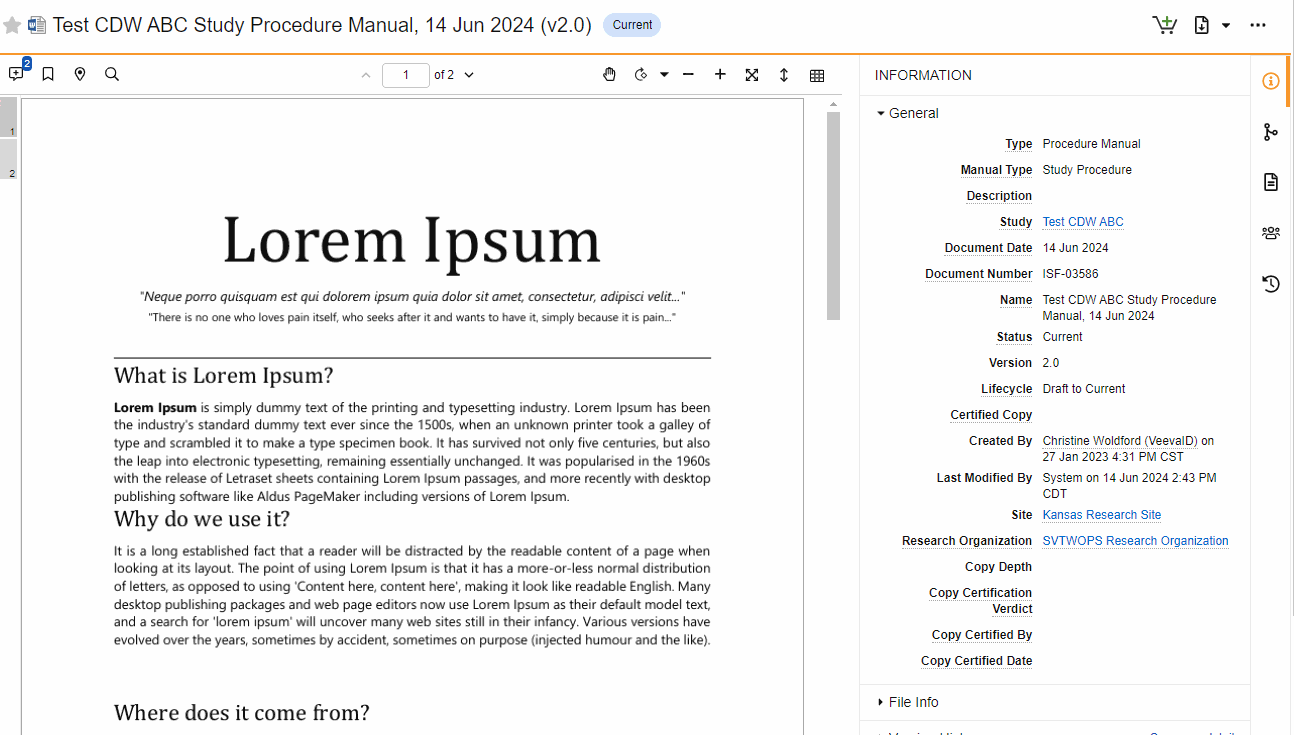The image size is (1294, 735).
Task: Open search in document viewer
Action: pyautogui.click(x=112, y=75)
